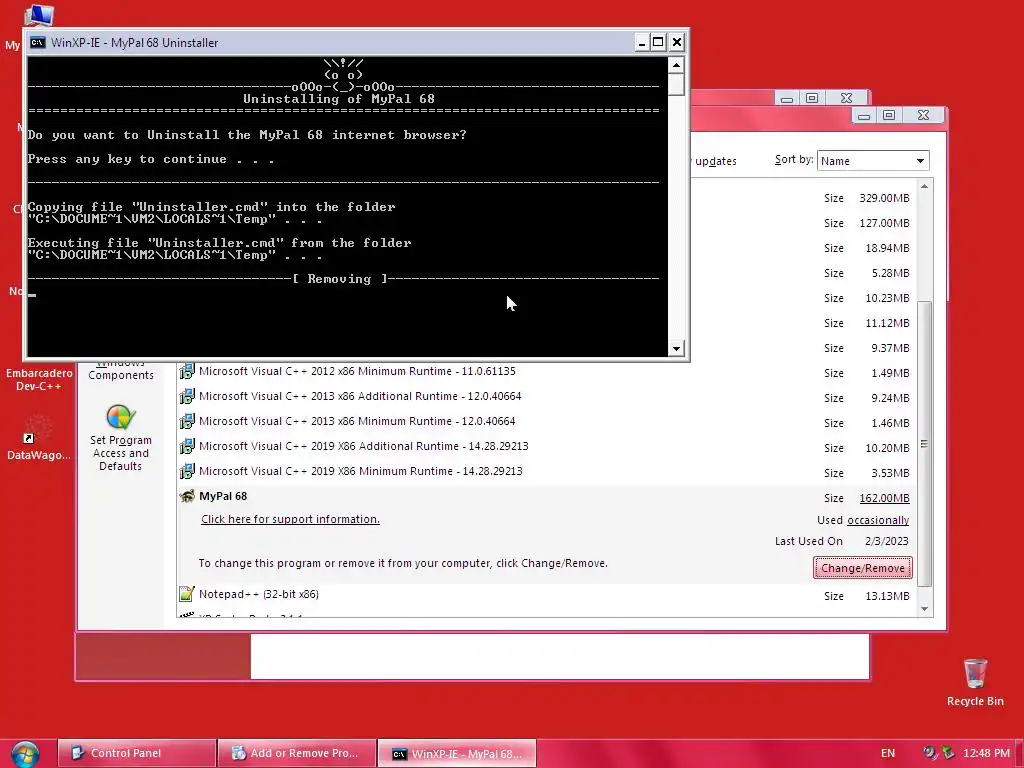This screenshot has height=768, width=1024.
Task: Click the second system tray icon
Action: pos(948,753)
